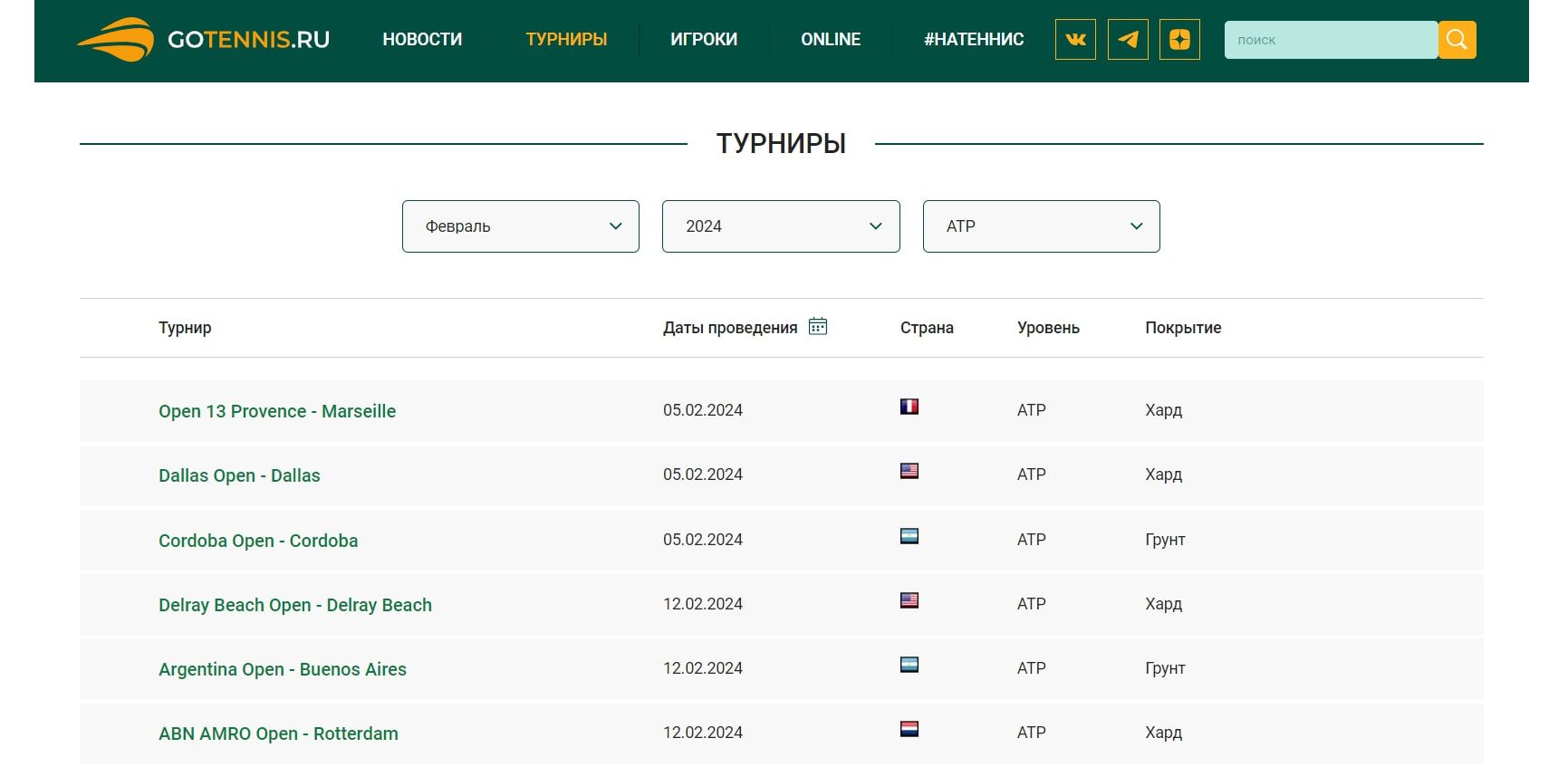Open Open 13 Provence - Marseille tournament
This screenshot has width=1568, height=767.
click(277, 411)
